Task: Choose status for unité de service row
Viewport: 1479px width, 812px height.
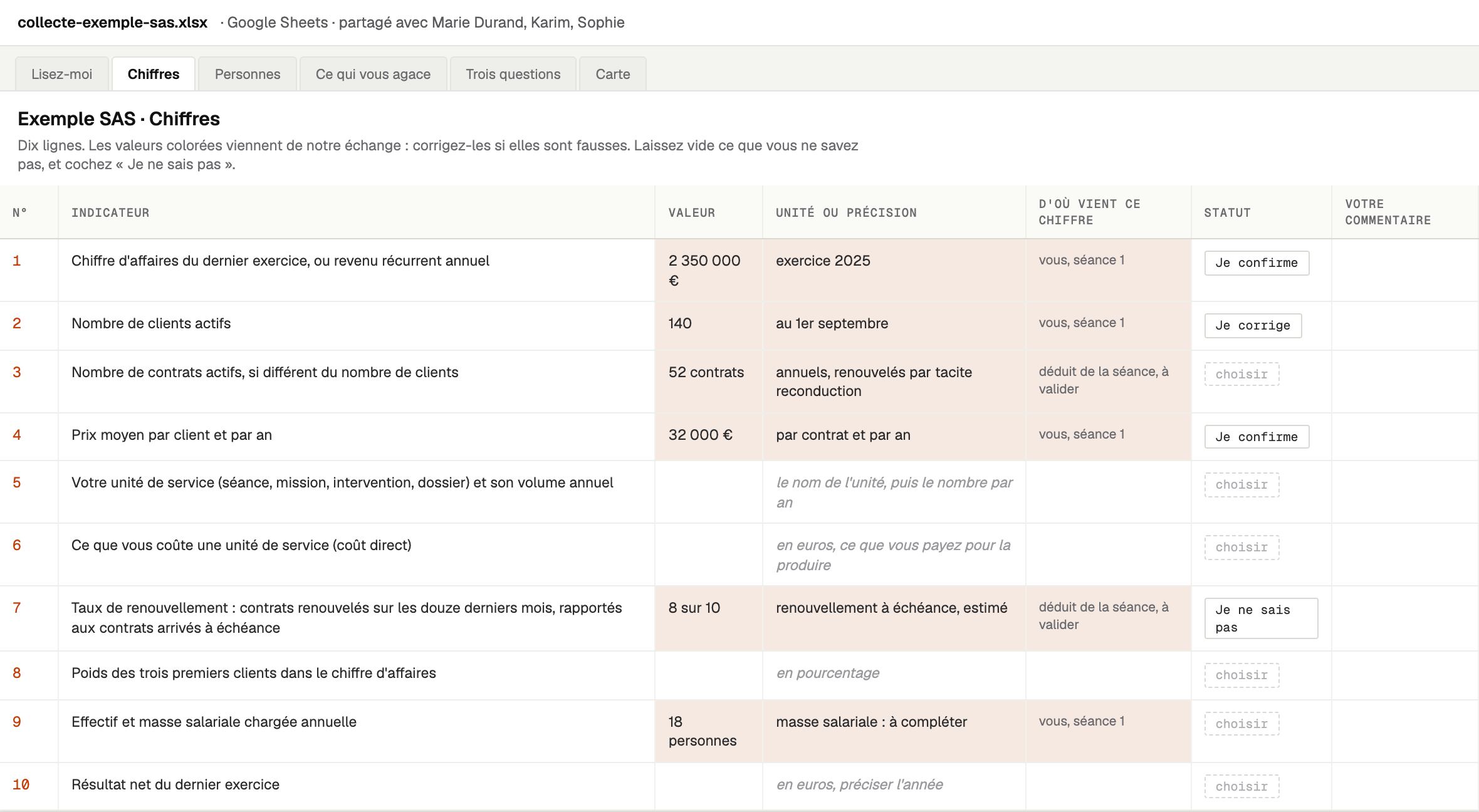Action: [1241, 485]
